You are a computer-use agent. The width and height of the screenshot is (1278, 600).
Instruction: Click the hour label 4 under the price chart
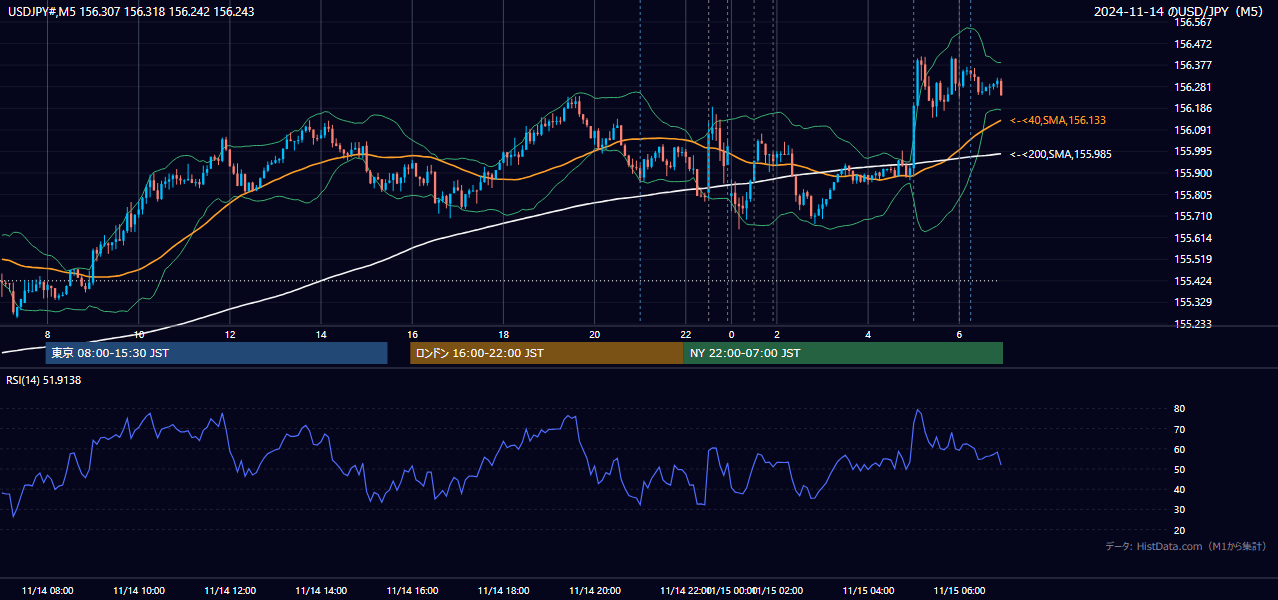(868, 334)
